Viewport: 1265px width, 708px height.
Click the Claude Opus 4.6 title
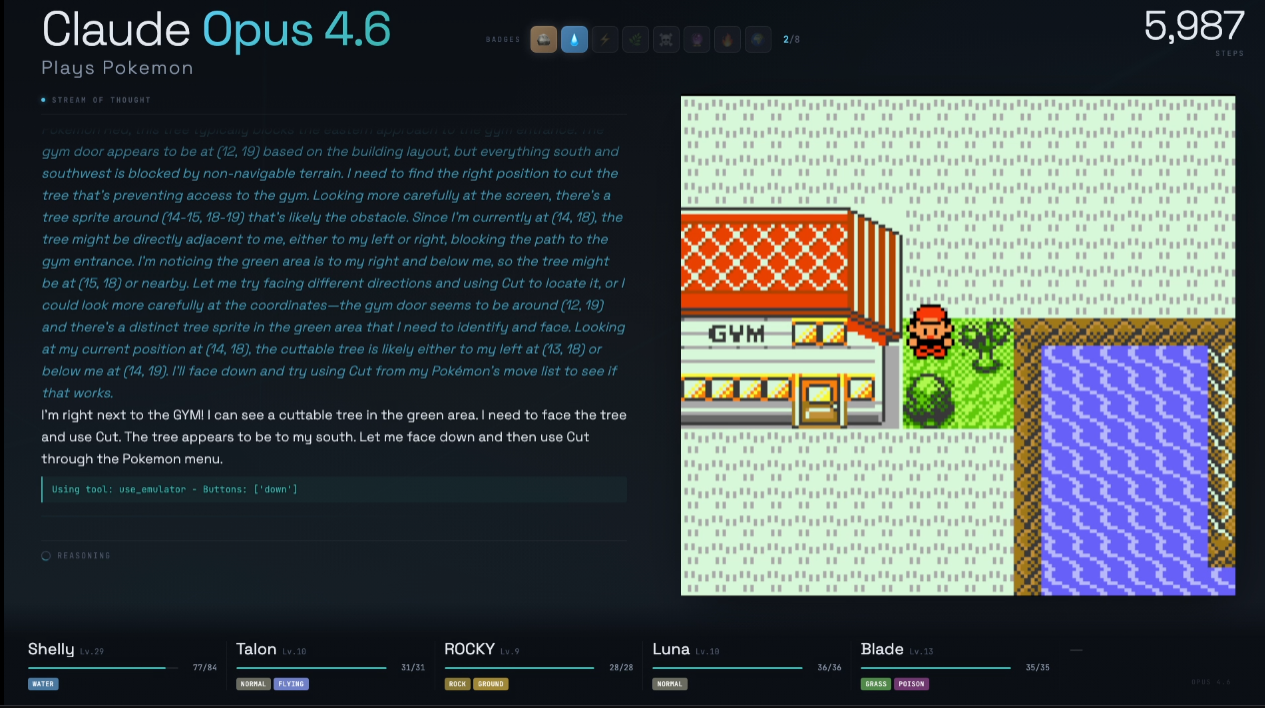pyautogui.click(x=216, y=30)
